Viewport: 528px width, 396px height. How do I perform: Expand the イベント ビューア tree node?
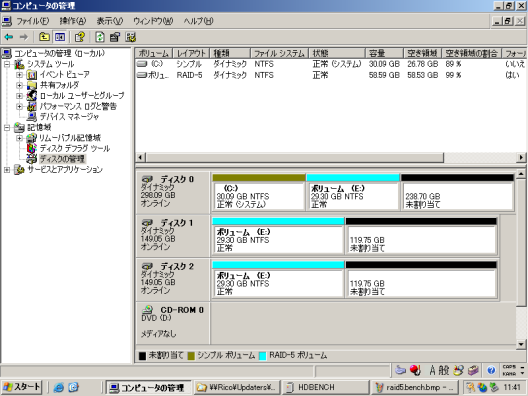tap(20, 75)
